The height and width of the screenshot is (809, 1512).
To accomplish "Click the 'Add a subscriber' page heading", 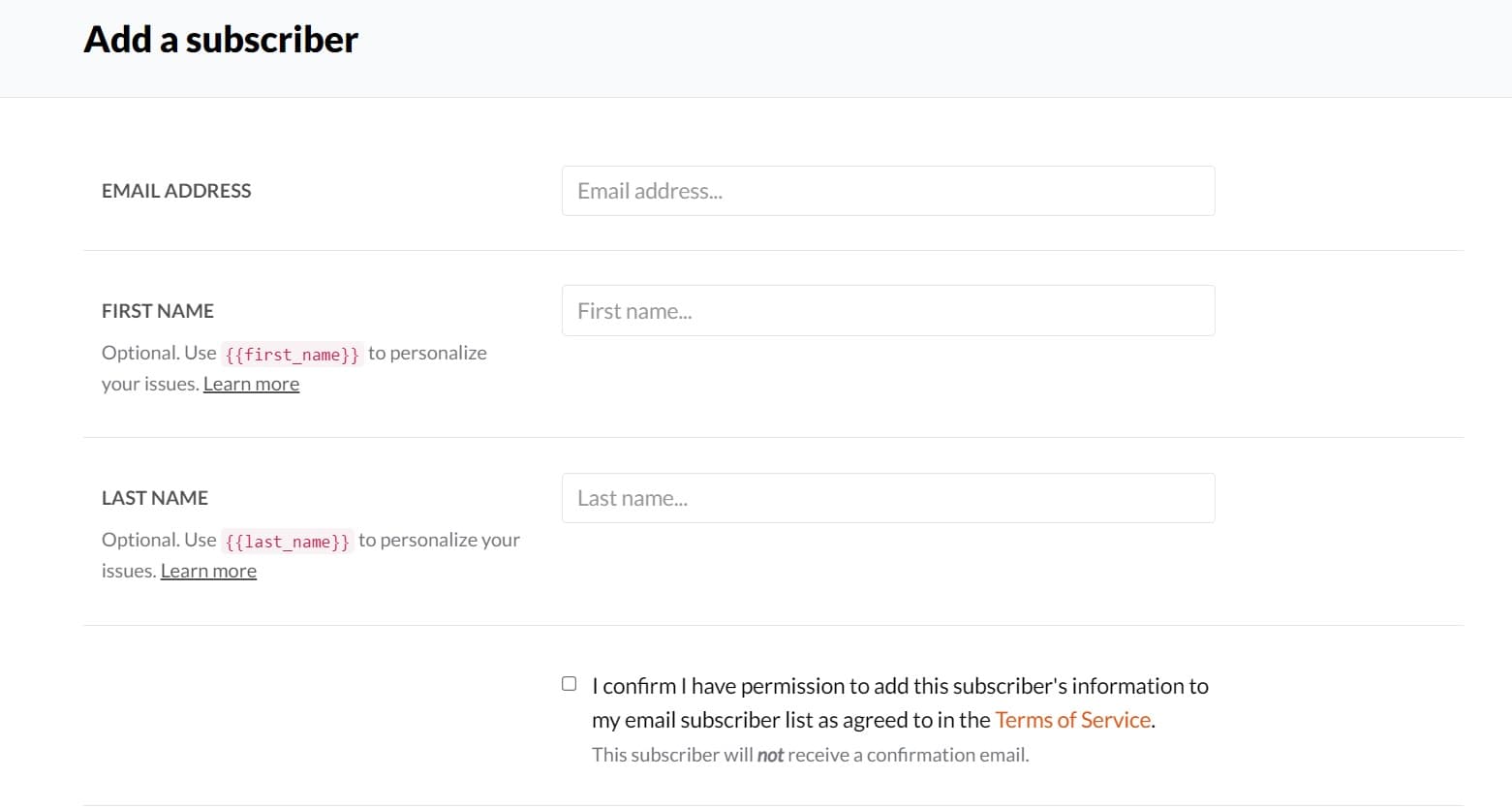I will coord(221,40).
